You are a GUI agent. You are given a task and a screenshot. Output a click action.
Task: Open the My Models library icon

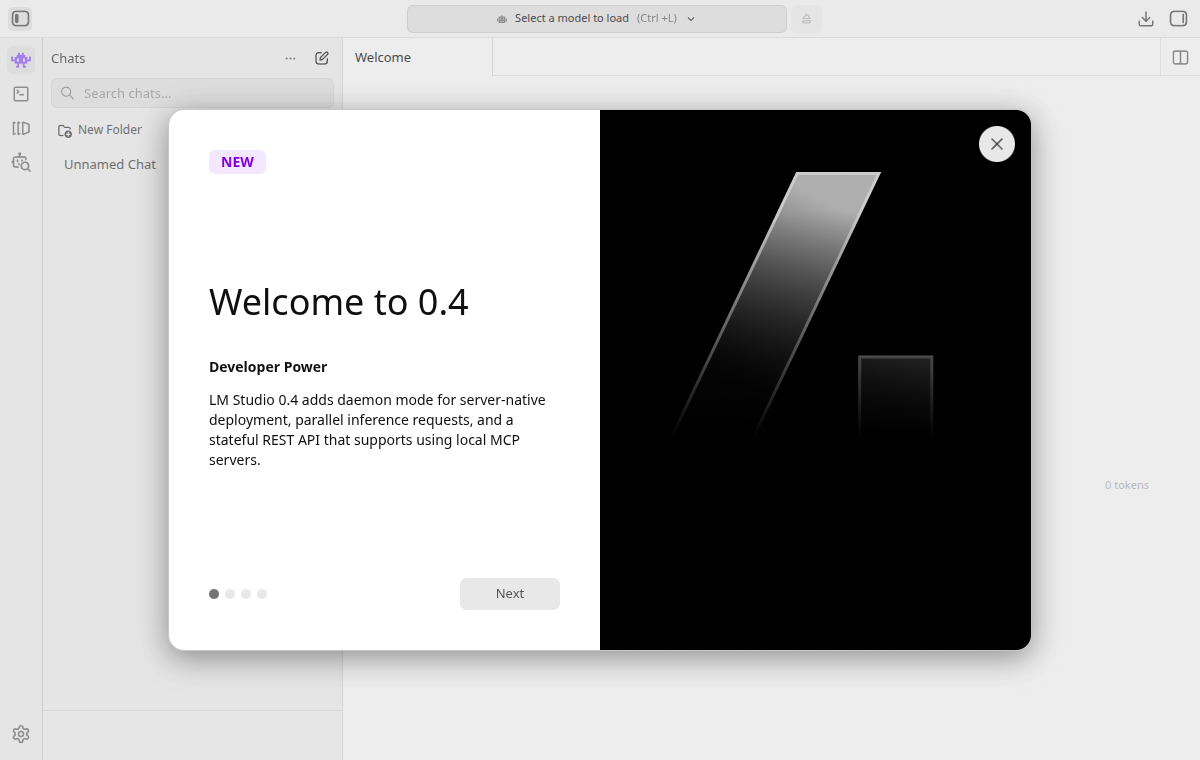click(21, 128)
